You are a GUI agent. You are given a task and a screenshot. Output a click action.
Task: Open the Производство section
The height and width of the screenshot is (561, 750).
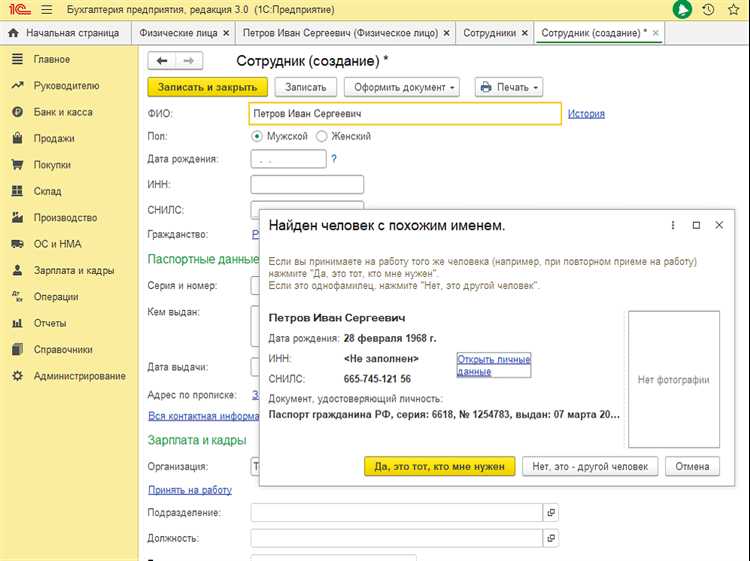(65, 218)
